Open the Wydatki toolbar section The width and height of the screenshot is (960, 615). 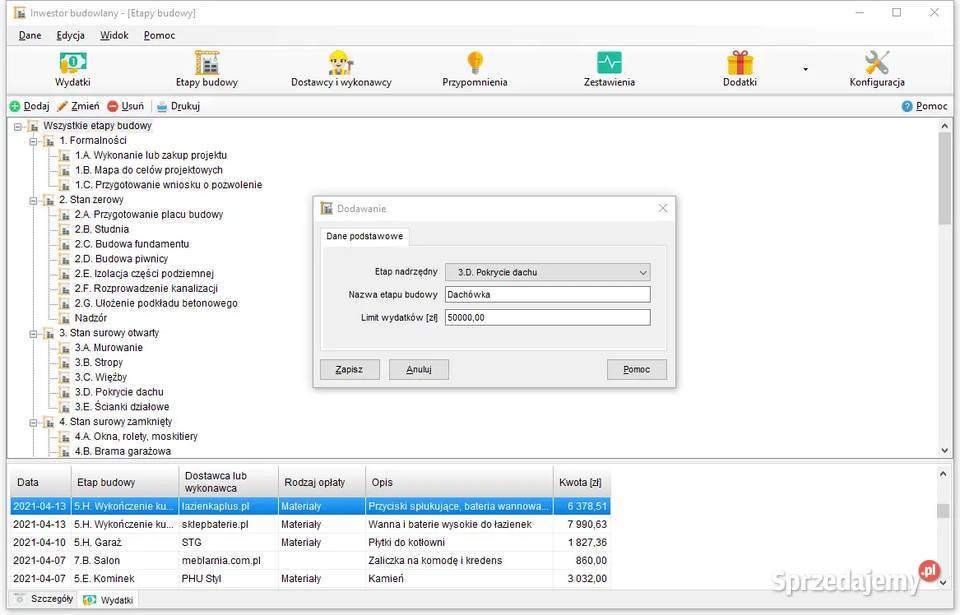pos(72,69)
